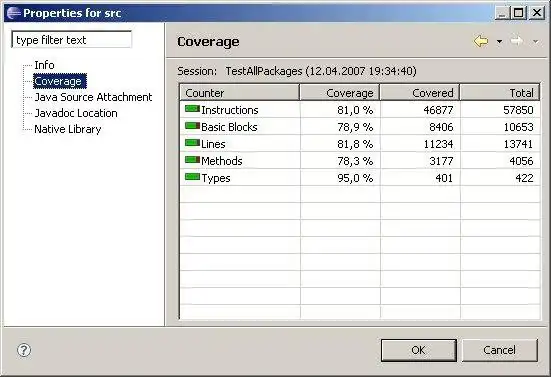551x377 pixels.
Task: Click total value 4056
Action: pos(521,161)
